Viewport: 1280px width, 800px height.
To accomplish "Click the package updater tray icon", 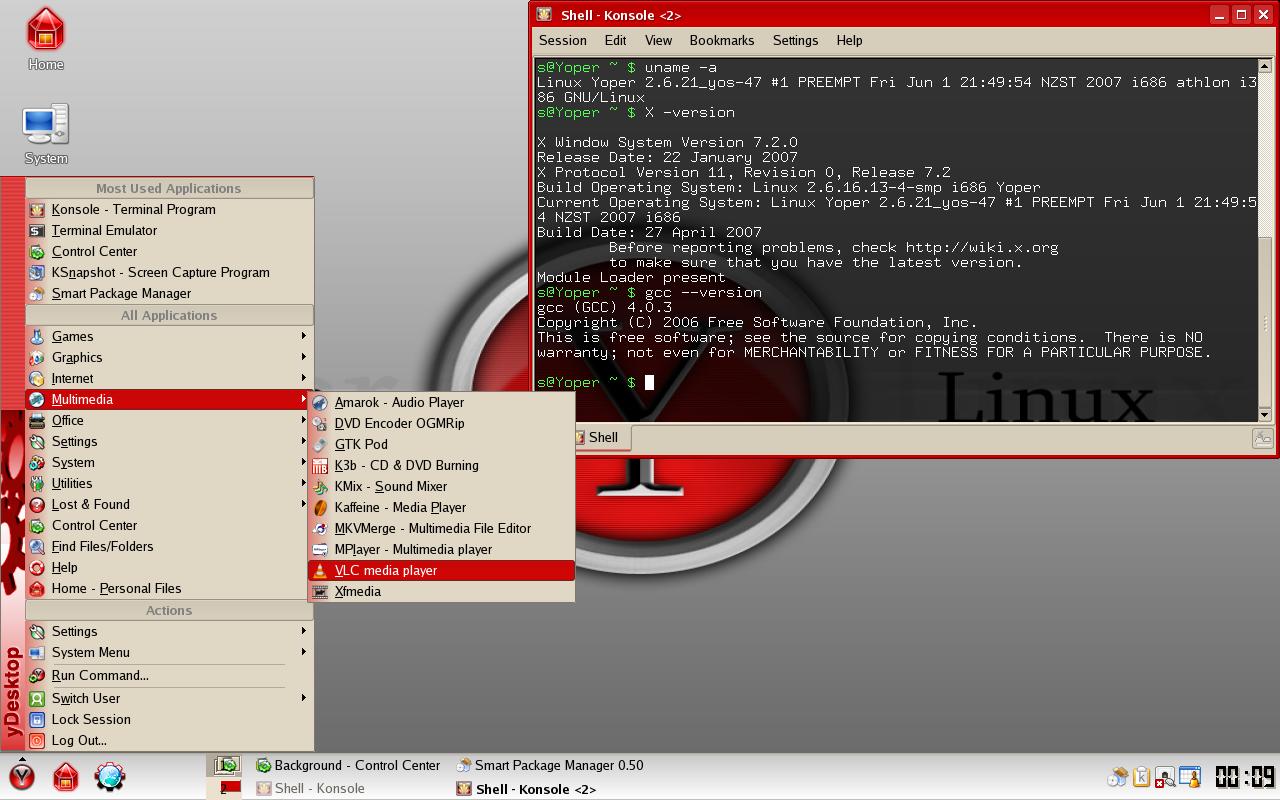I will (x=1118, y=777).
